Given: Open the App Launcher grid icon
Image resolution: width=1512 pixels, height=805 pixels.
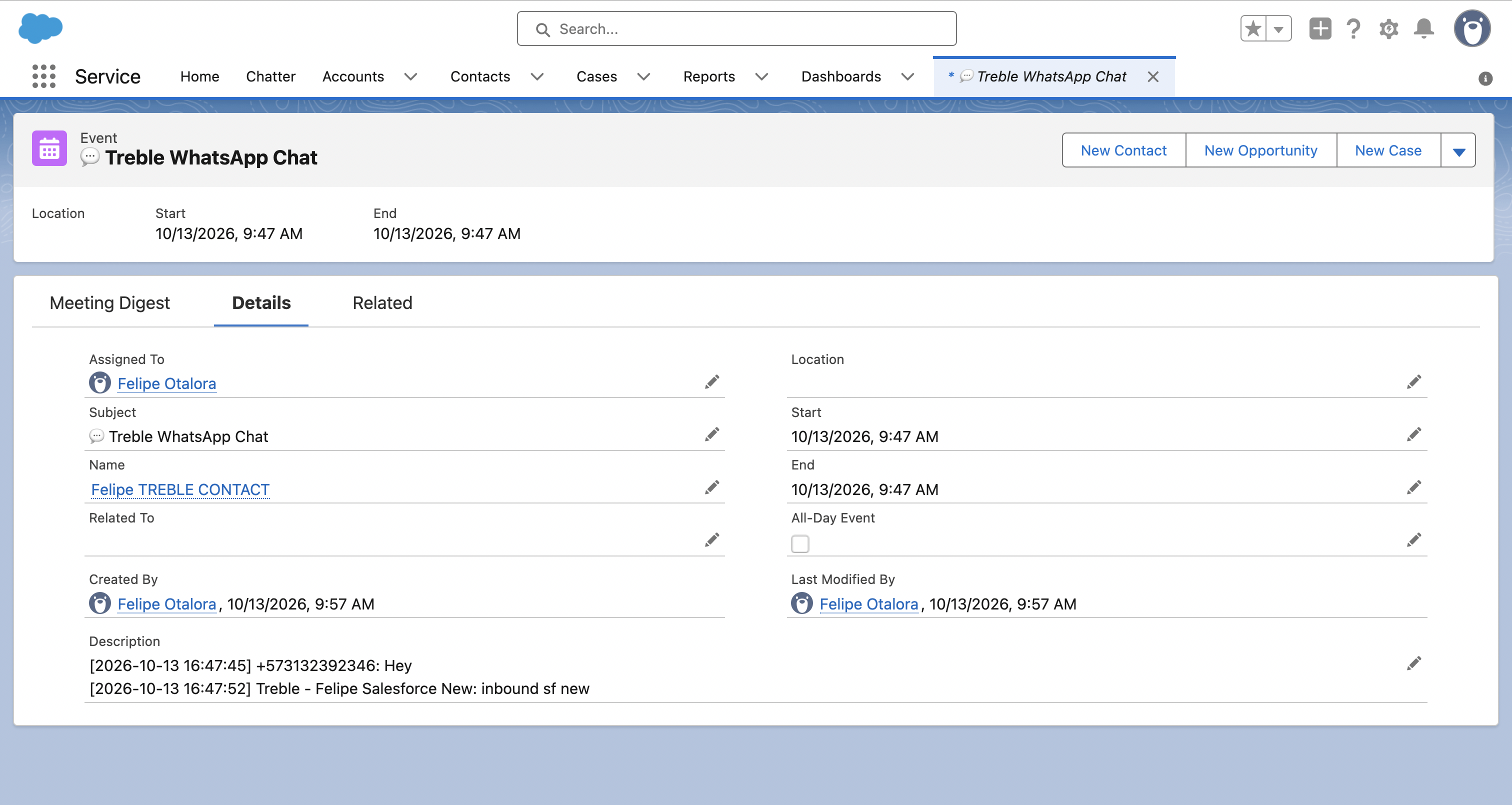Looking at the screenshot, I should pyautogui.click(x=43, y=76).
